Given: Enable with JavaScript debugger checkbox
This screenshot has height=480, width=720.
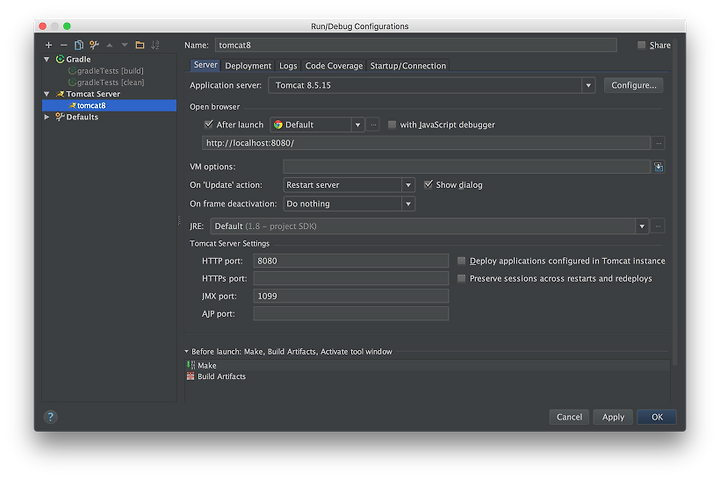Looking at the screenshot, I should (x=392, y=124).
